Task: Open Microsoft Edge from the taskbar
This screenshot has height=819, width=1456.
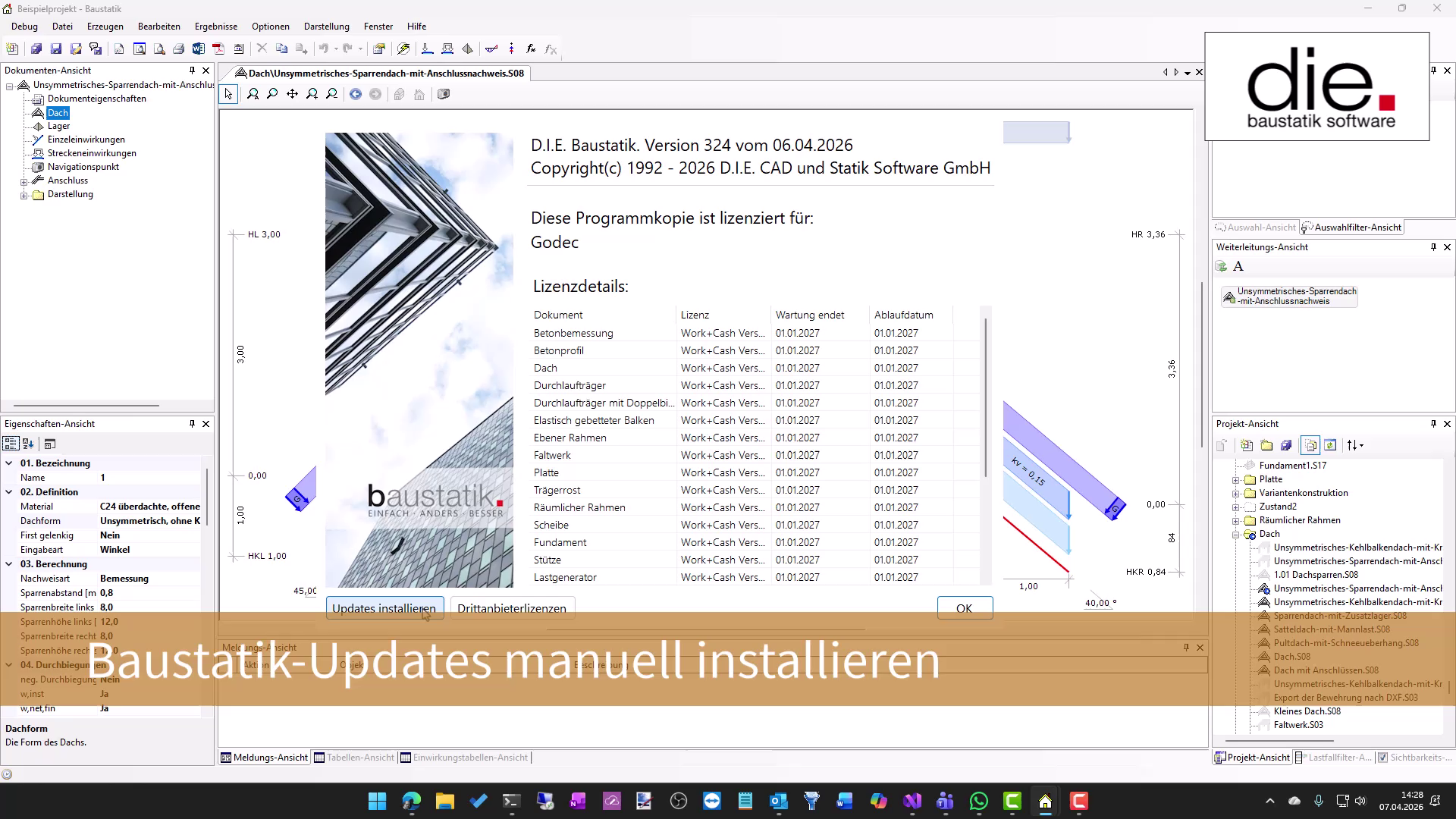Action: (412, 801)
